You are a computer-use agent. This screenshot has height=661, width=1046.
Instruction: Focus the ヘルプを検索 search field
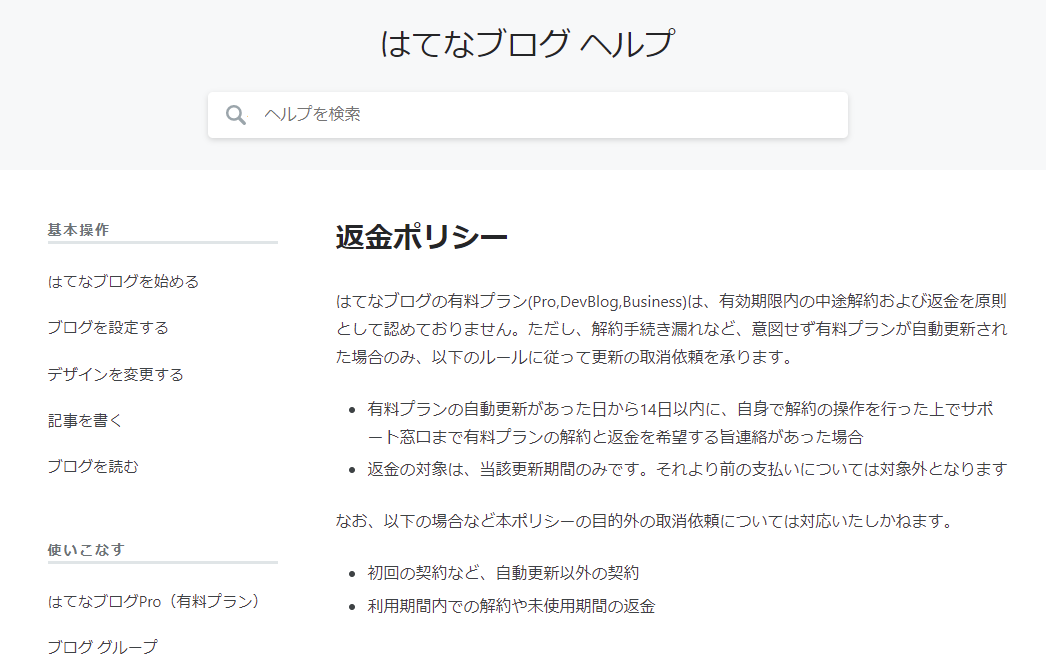[528, 115]
